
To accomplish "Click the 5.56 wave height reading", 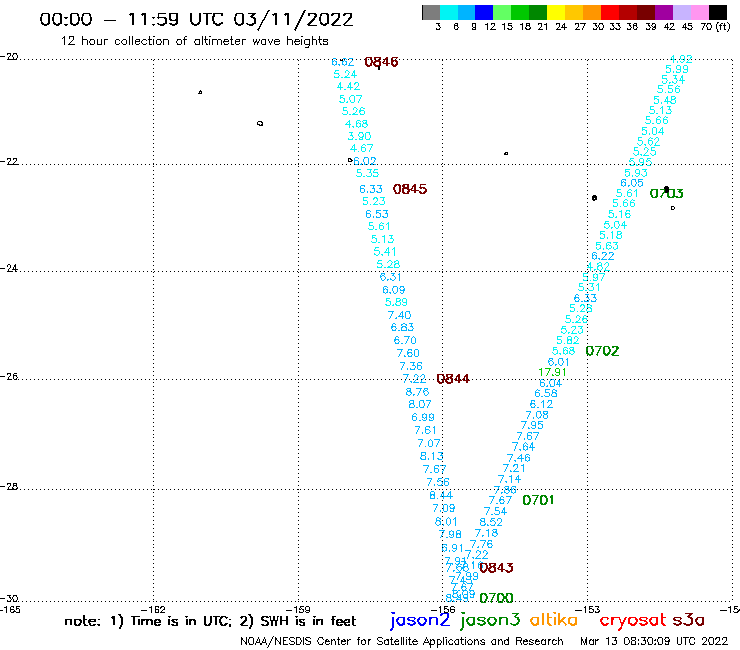I will pyautogui.click(x=669, y=89).
